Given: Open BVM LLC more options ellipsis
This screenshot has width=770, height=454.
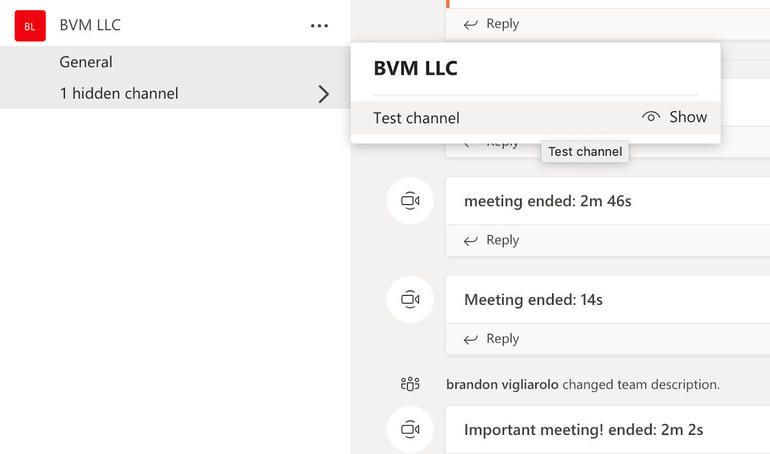Looking at the screenshot, I should (x=319, y=26).
